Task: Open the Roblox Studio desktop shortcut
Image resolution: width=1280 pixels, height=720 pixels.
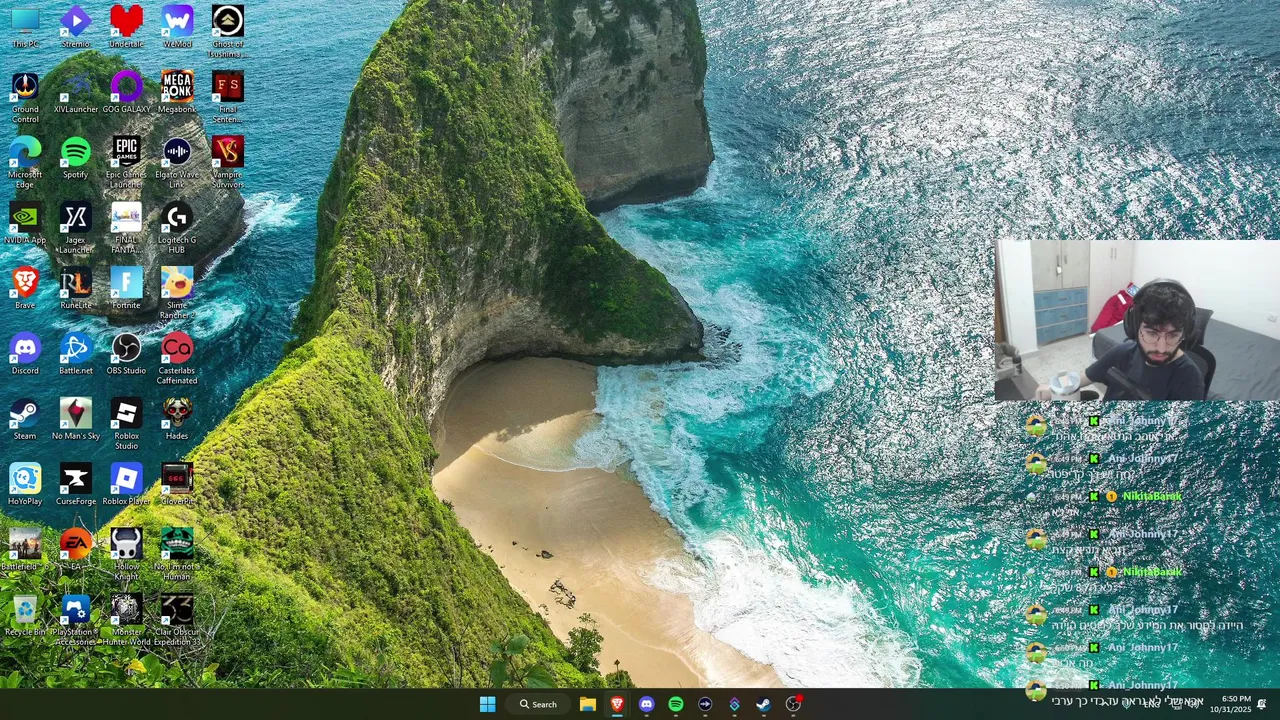Action: point(126,423)
